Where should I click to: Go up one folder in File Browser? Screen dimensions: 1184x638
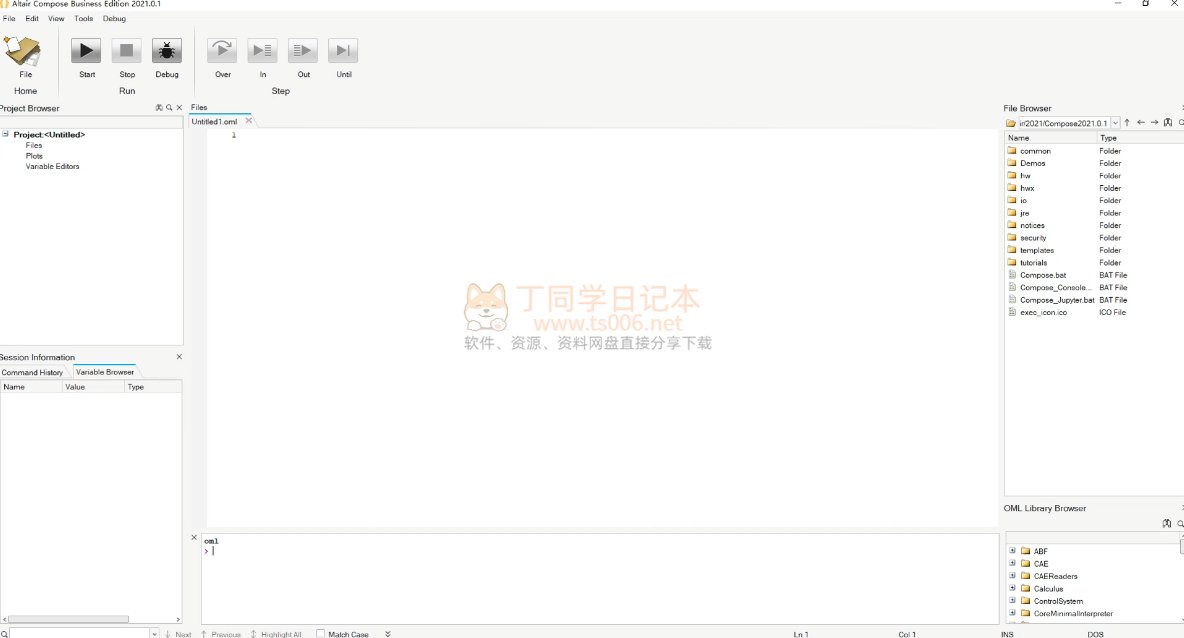1127,122
